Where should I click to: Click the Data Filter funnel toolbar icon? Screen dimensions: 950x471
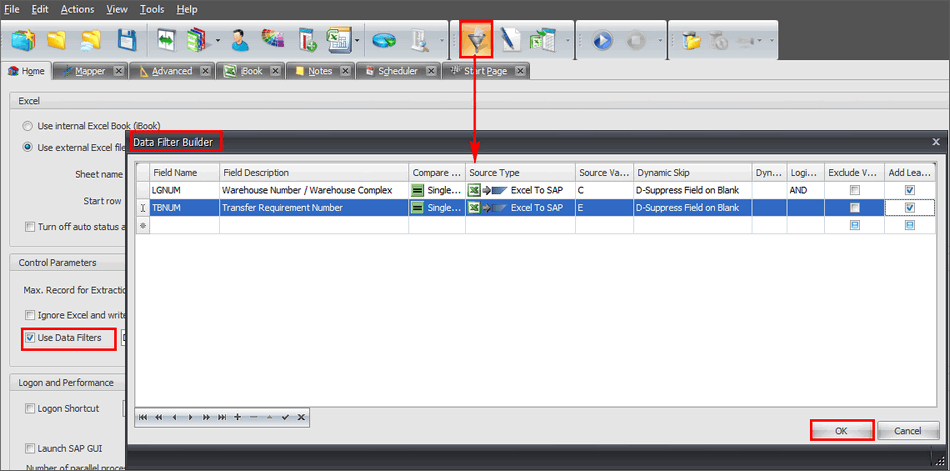click(476, 40)
